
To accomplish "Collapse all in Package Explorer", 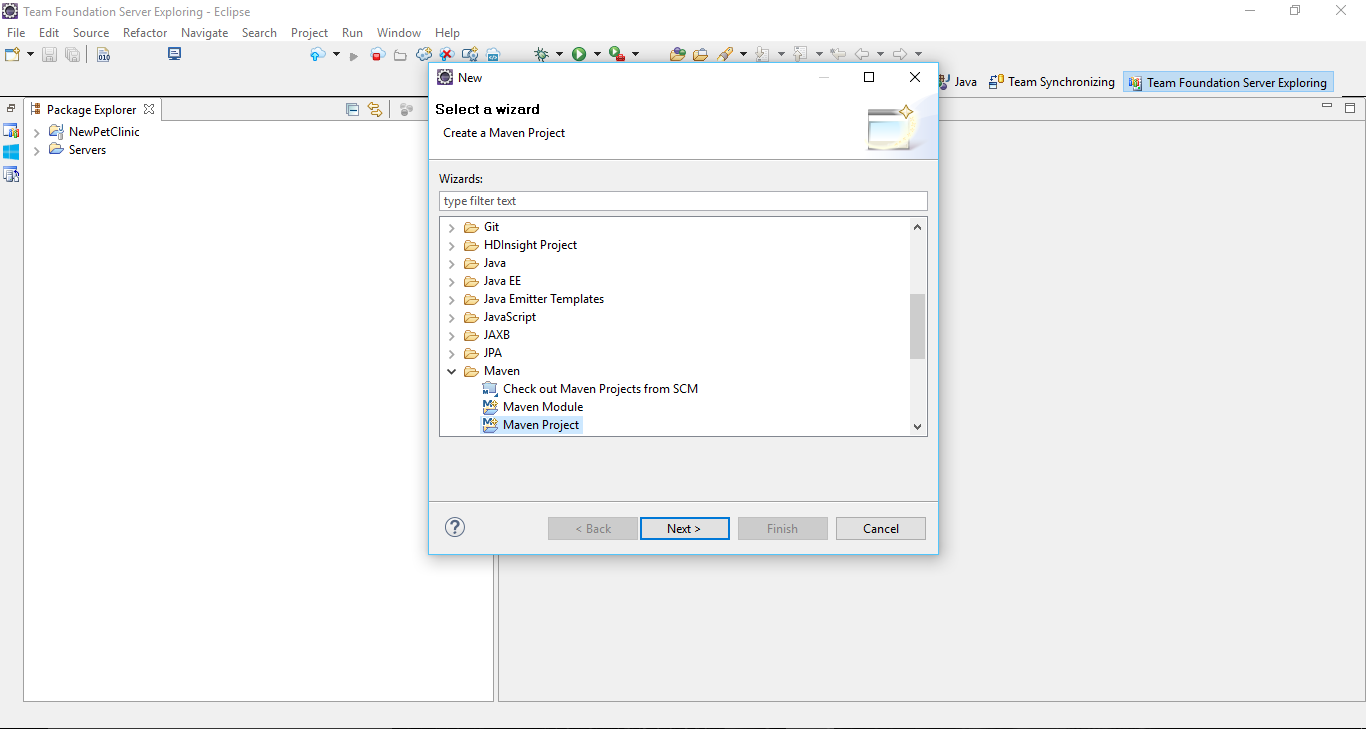I will click(x=352, y=110).
